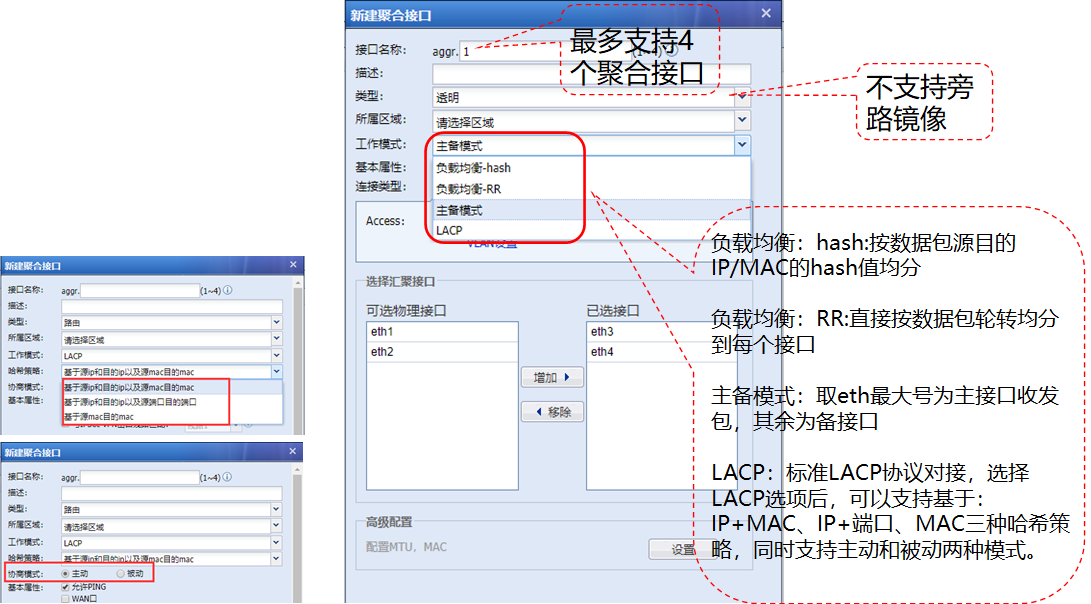The image size is (1091, 604).
Task: Choose 基于源mac目的mac option
Action: click(x=172, y=417)
